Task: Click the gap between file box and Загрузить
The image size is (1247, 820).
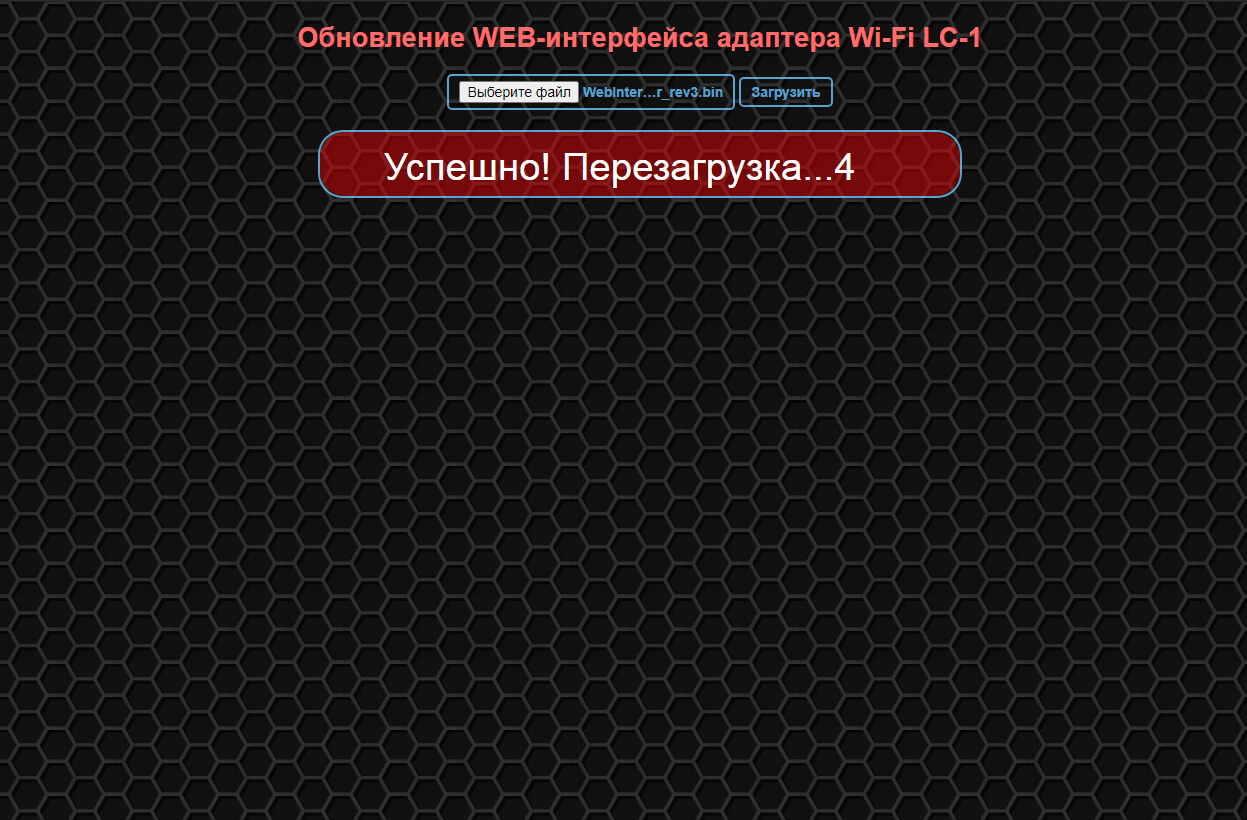Action: [737, 92]
